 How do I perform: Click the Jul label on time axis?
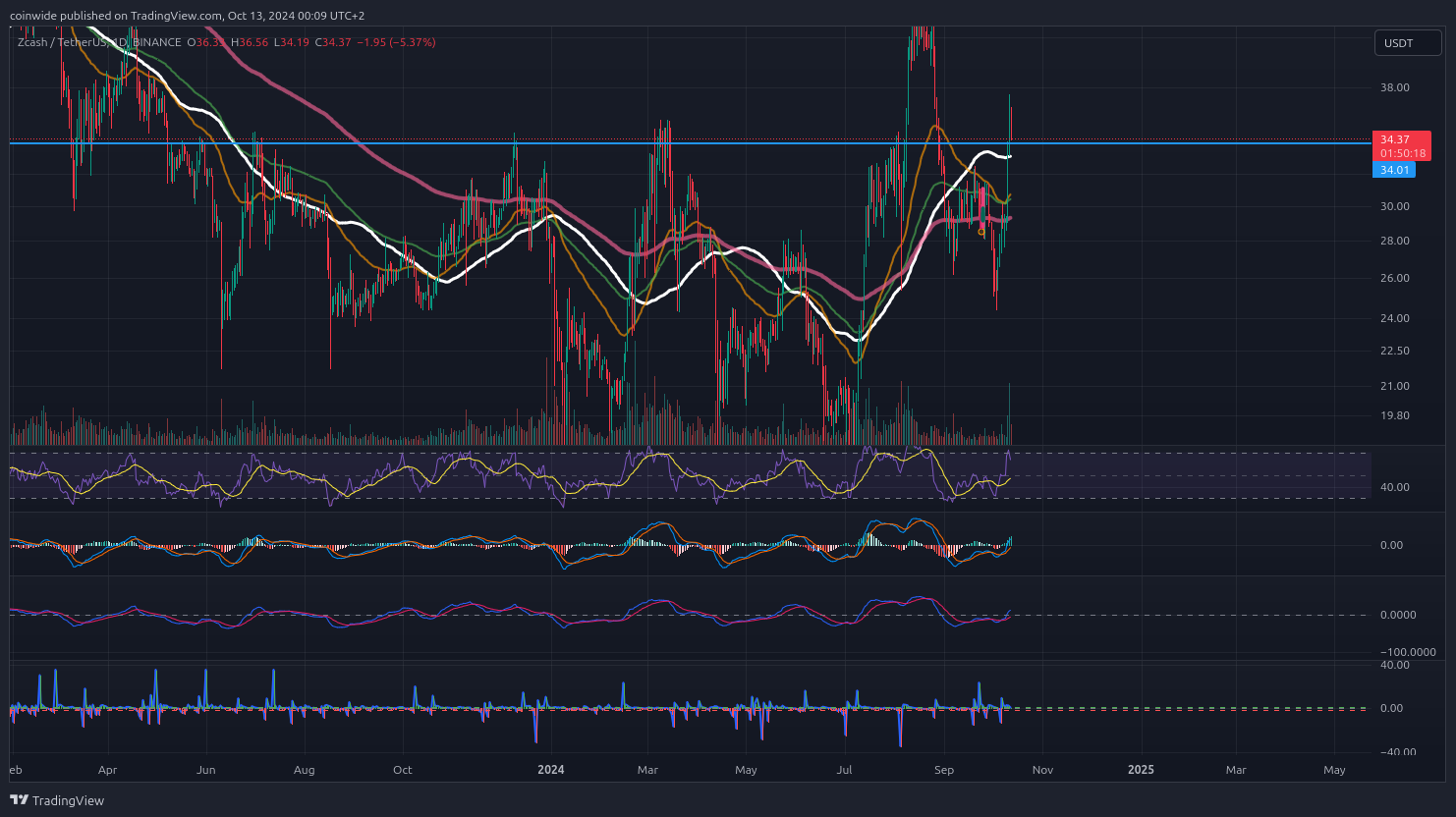click(x=846, y=770)
